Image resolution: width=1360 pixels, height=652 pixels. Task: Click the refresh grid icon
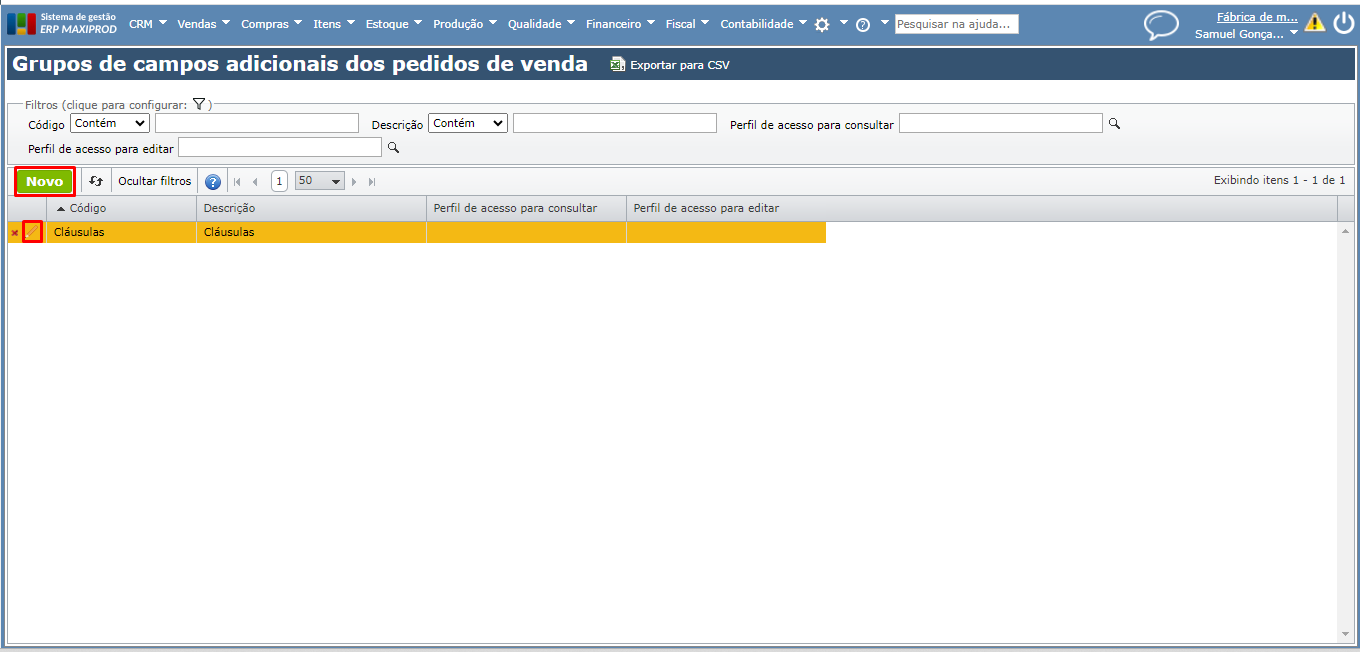point(96,181)
